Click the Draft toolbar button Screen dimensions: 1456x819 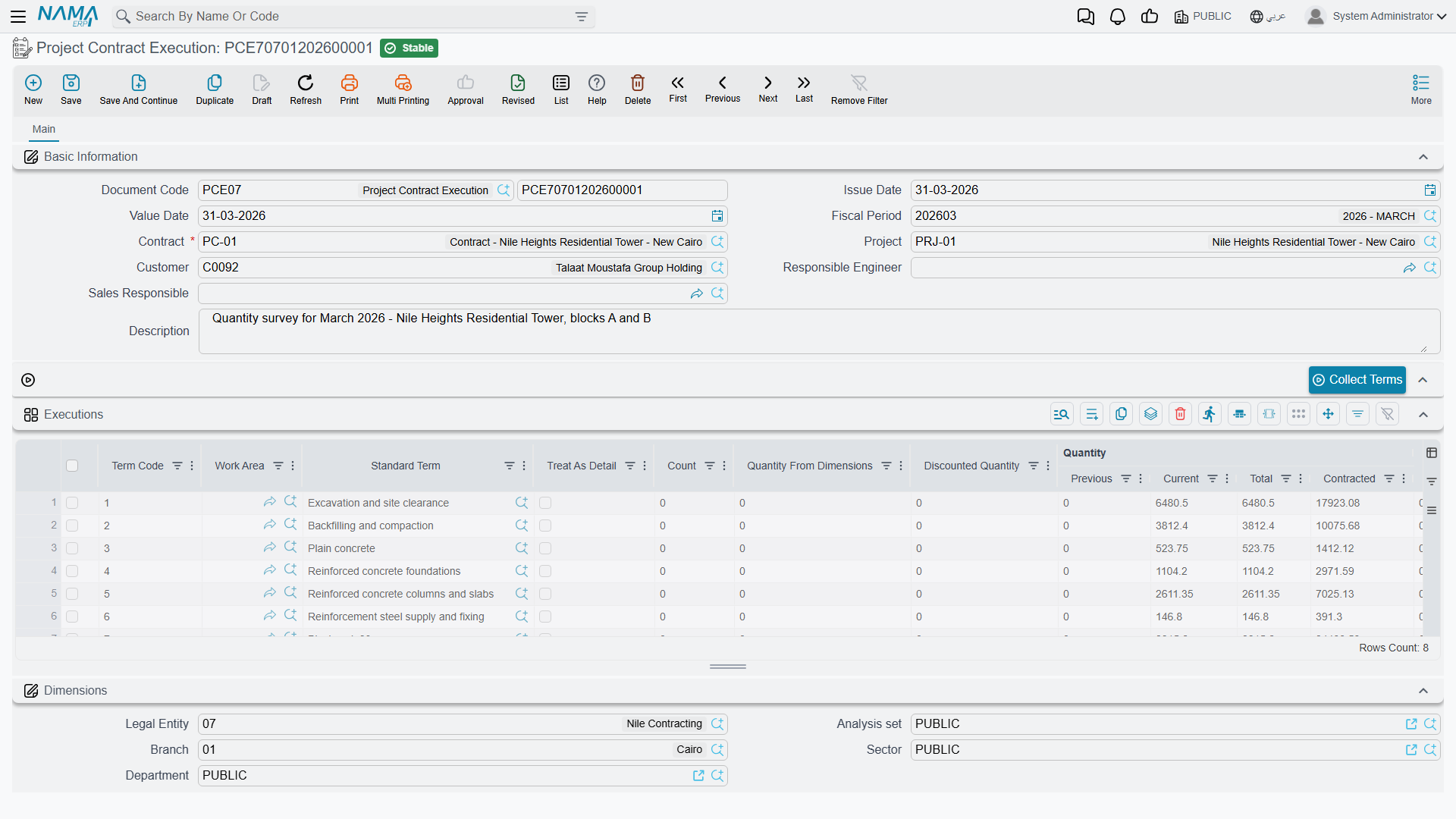click(262, 89)
